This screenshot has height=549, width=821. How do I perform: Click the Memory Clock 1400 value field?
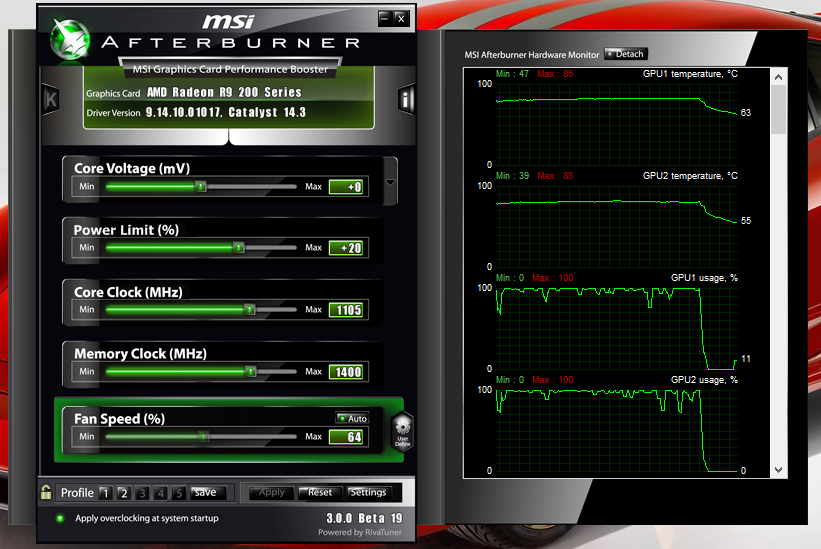click(346, 372)
